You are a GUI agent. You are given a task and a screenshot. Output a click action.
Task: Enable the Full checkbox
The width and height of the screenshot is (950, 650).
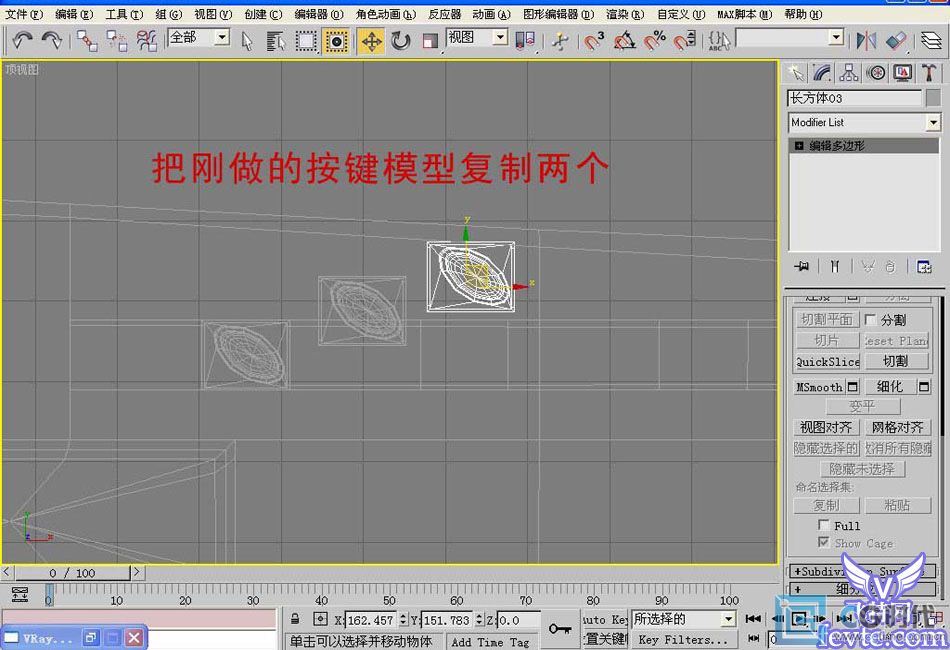pos(824,525)
